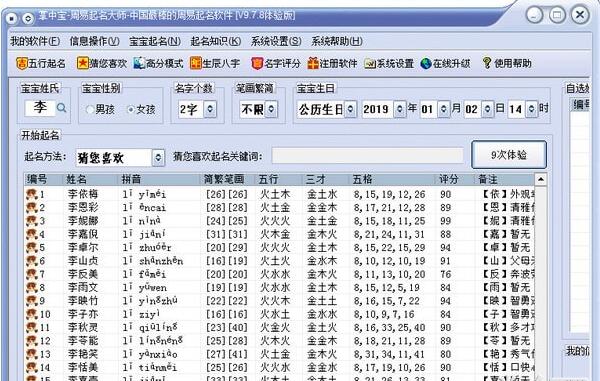
Task: Click the magnifier icon beside surname 李
Action: point(61,108)
